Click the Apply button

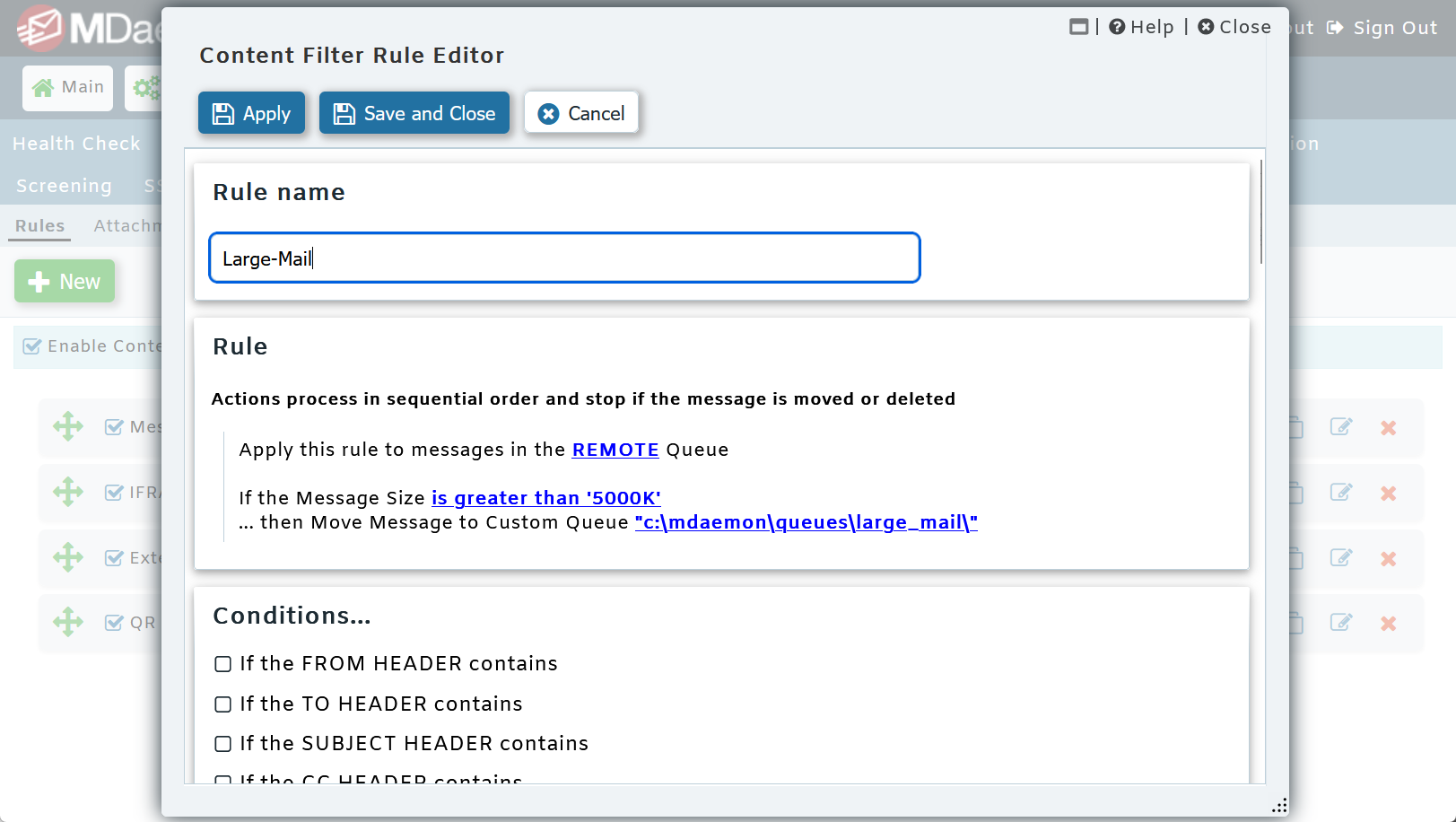(x=251, y=113)
